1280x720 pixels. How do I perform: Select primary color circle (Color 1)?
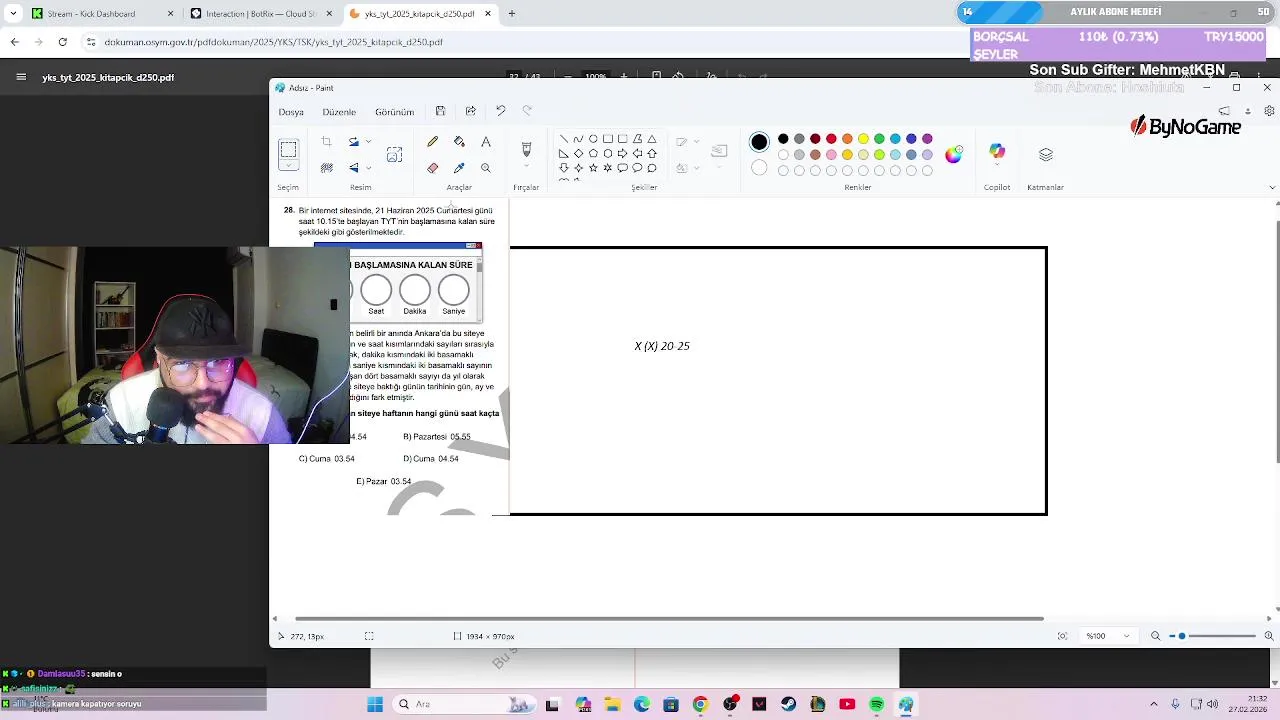pyautogui.click(x=759, y=142)
